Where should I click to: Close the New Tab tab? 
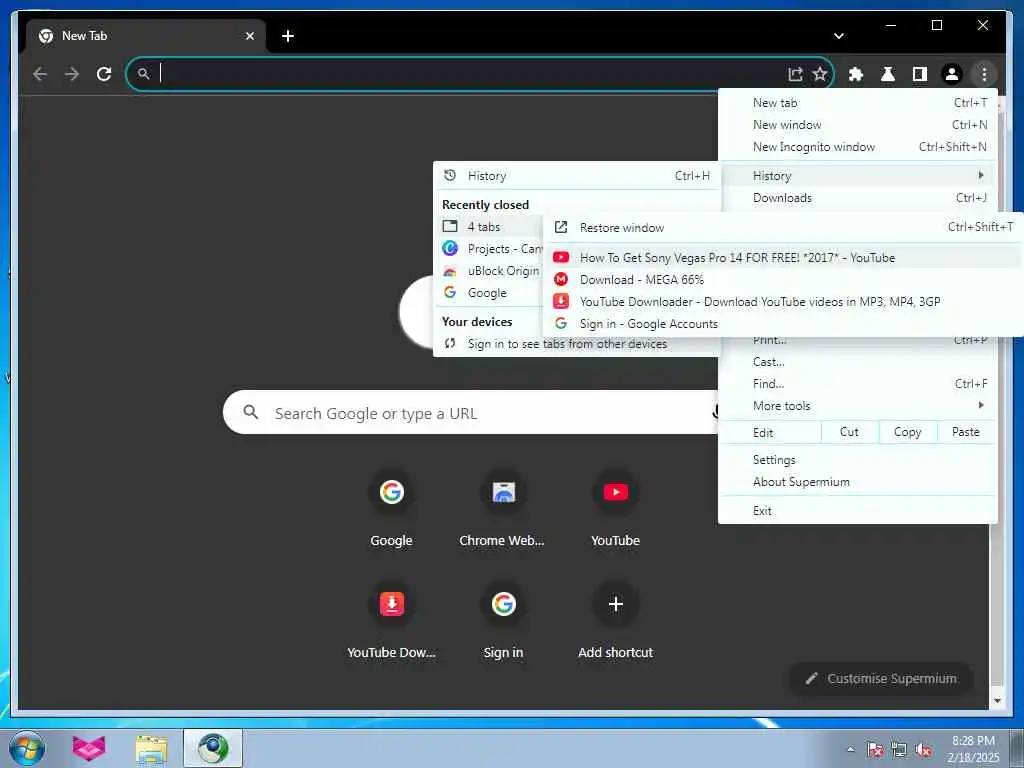coord(249,36)
